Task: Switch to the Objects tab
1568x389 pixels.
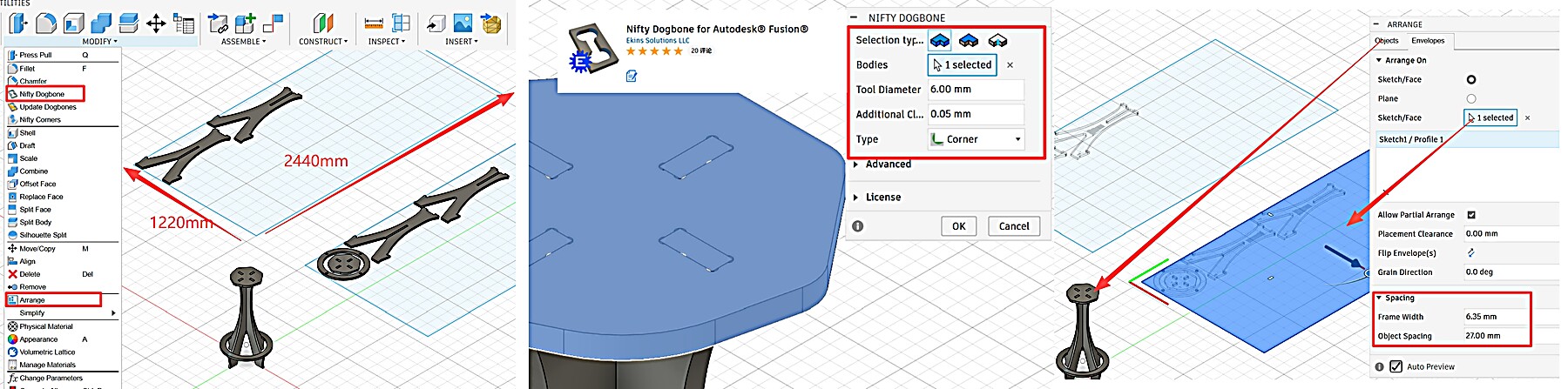Action: coord(1387,41)
